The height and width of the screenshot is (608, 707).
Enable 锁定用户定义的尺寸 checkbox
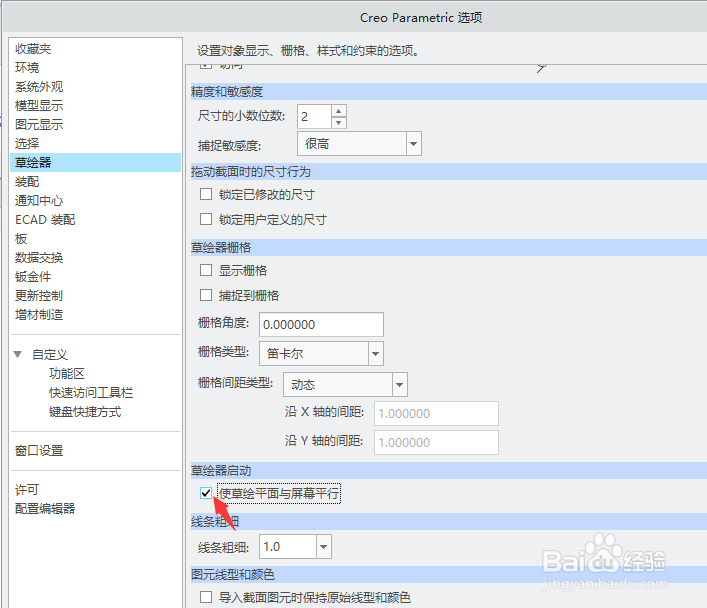(x=206, y=219)
